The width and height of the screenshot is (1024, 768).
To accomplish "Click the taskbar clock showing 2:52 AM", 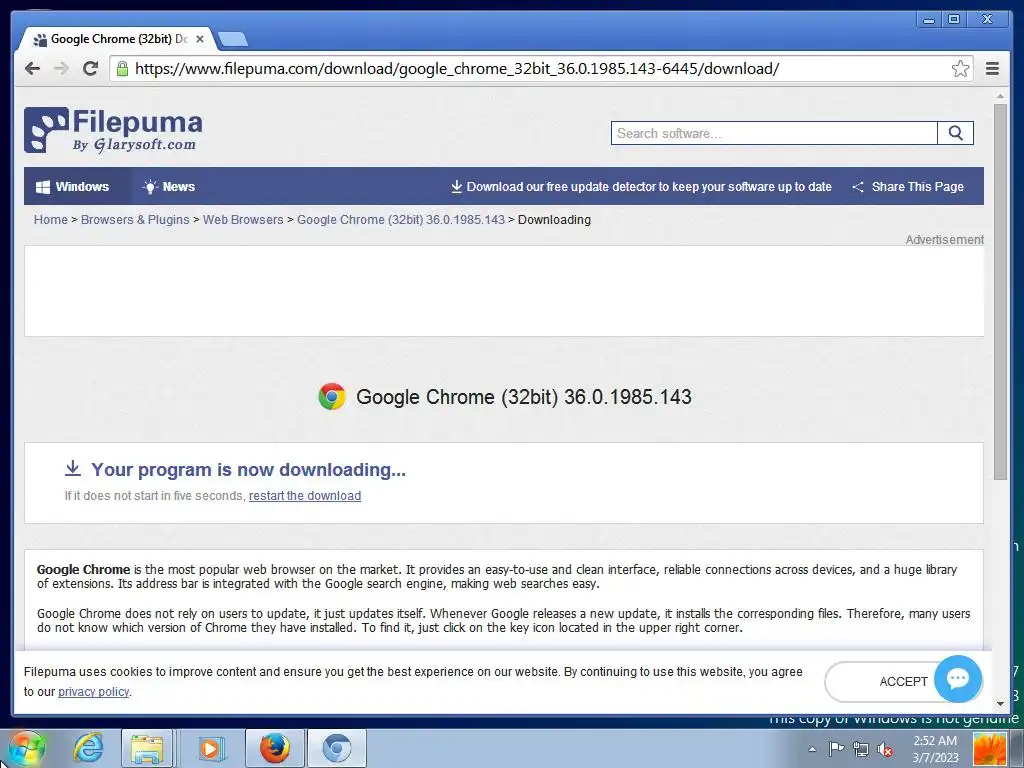I will (x=935, y=749).
